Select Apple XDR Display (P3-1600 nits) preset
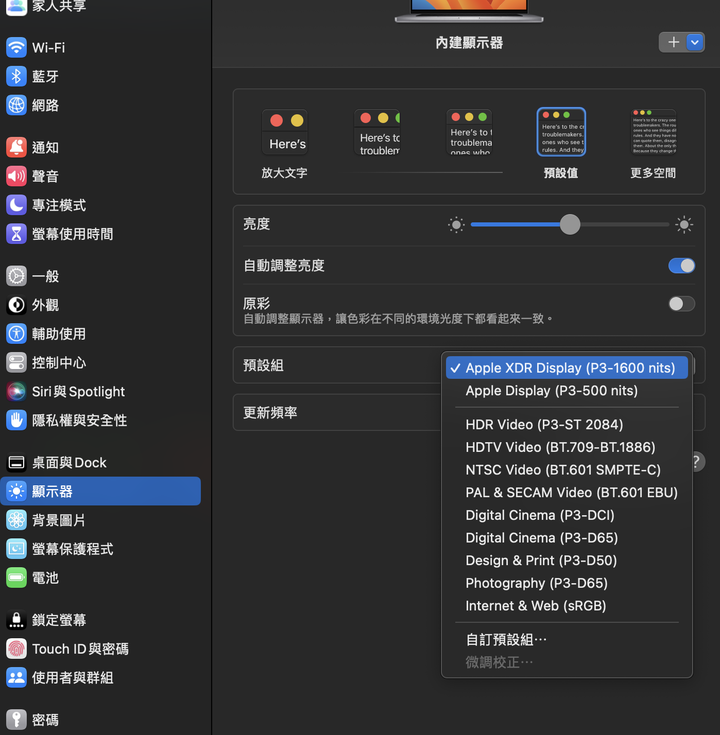Viewport: 720px width, 735px height. (x=567, y=368)
